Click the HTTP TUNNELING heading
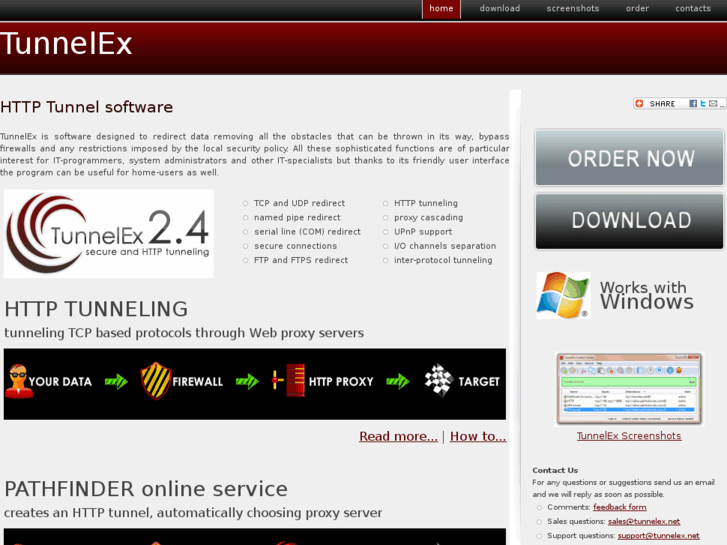 pyautogui.click(x=96, y=309)
